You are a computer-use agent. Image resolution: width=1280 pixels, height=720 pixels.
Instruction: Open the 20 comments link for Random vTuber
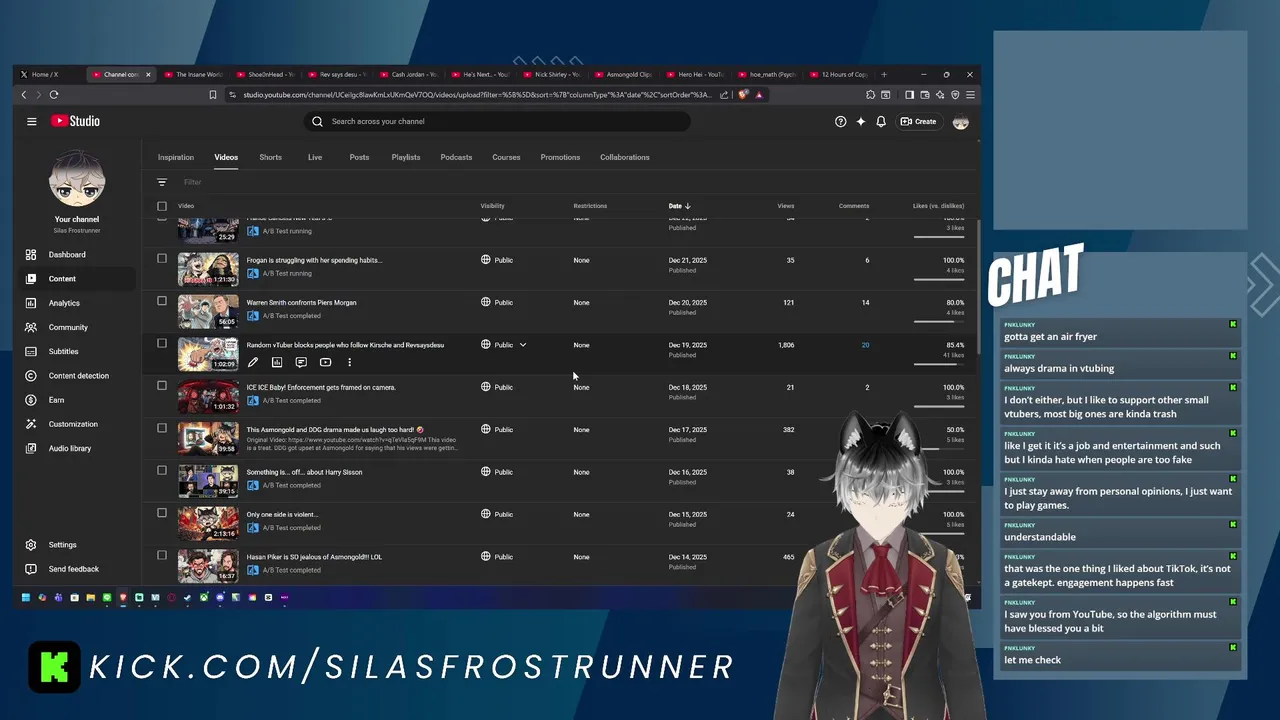[x=865, y=345]
